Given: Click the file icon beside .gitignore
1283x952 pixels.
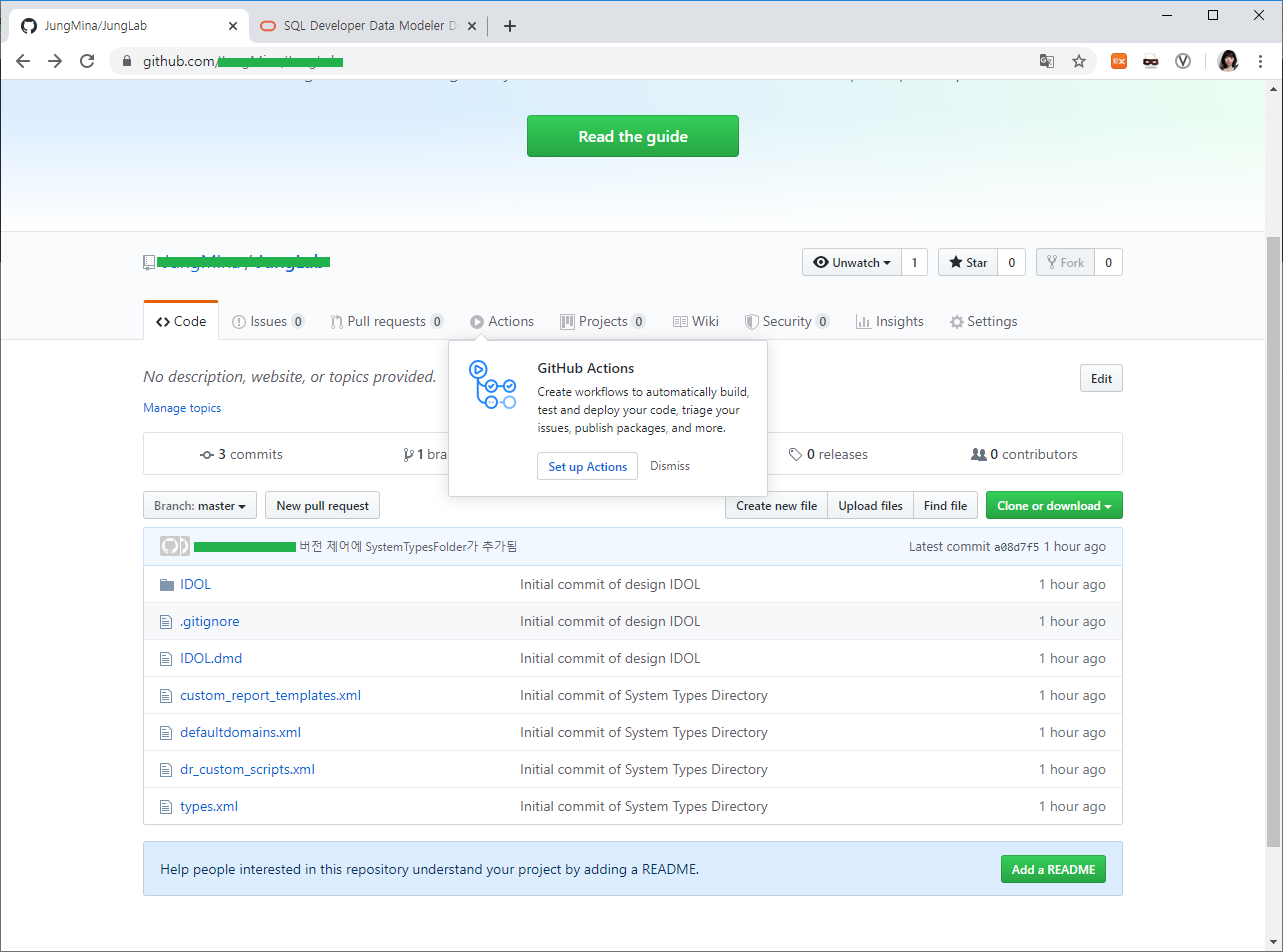Looking at the screenshot, I should [166, 621].
